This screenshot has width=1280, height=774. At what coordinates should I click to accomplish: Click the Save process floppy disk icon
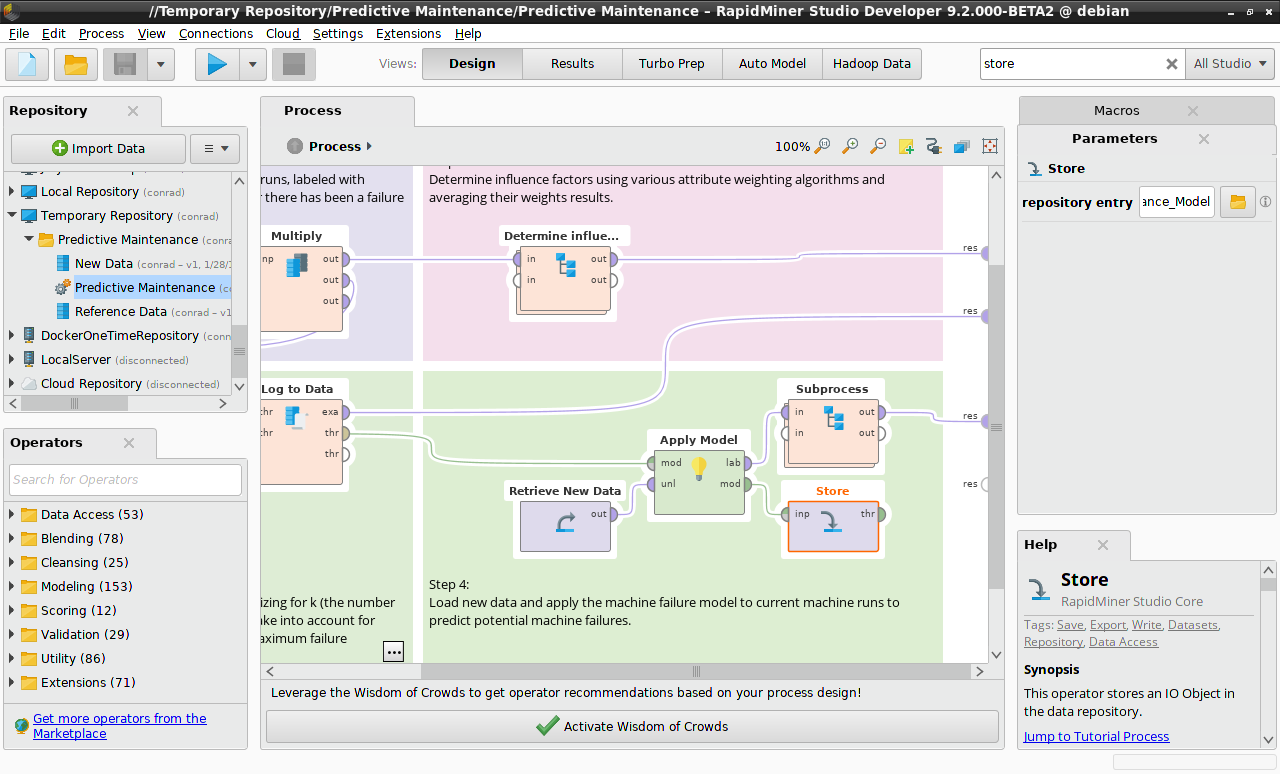(x=126, y=64)
